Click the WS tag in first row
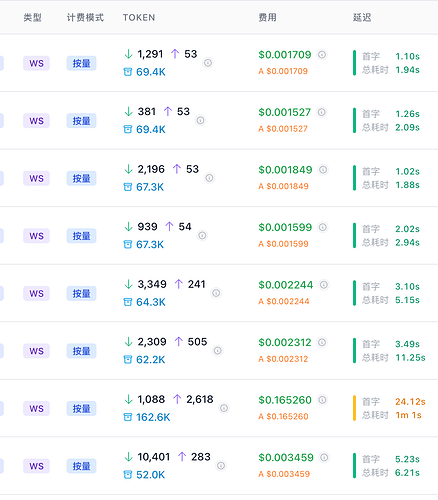 point(36,63)
